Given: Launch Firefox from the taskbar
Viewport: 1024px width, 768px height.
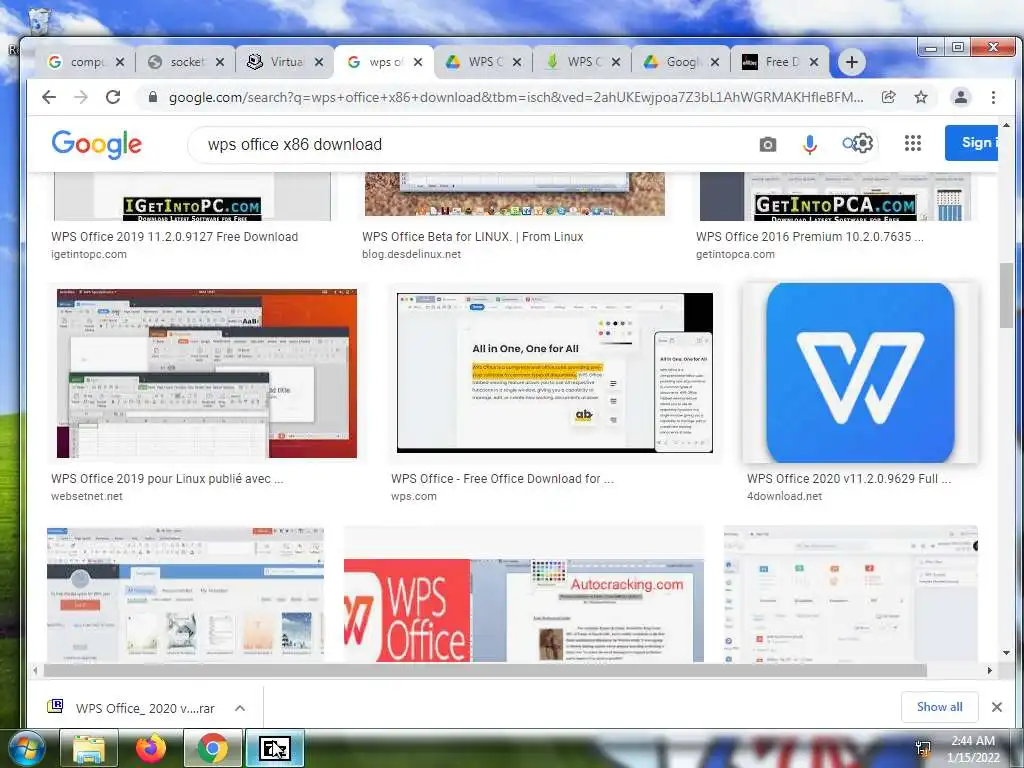Looking at the screenshot, I should [x=151, y=748].
